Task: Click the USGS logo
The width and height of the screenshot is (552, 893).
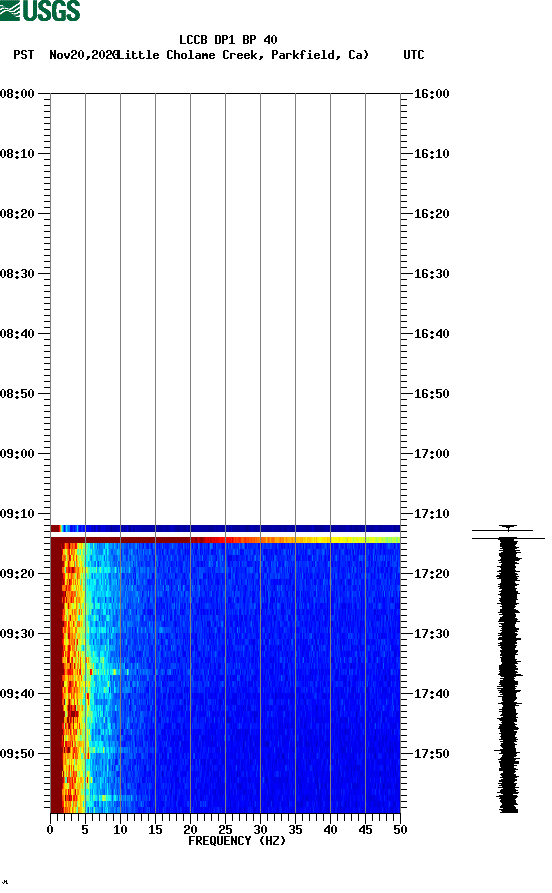Action: click(x=40, y=10)
